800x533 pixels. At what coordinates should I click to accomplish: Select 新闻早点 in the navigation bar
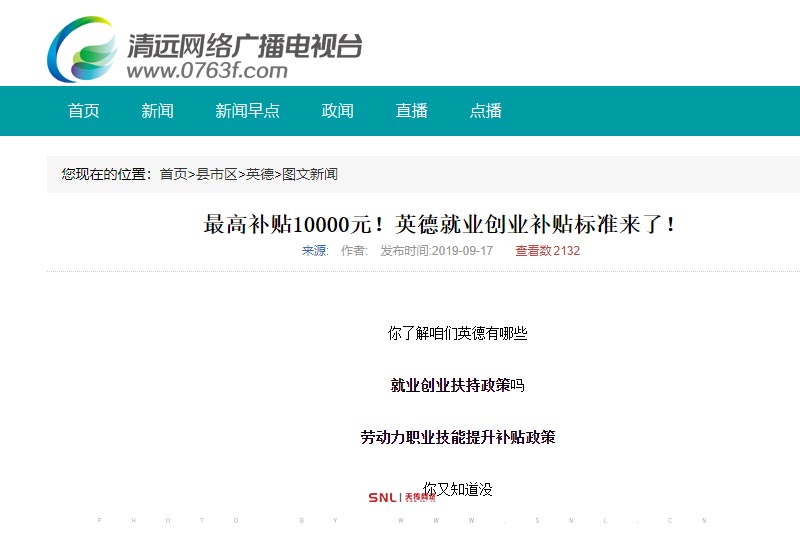[x=247, y=111]
